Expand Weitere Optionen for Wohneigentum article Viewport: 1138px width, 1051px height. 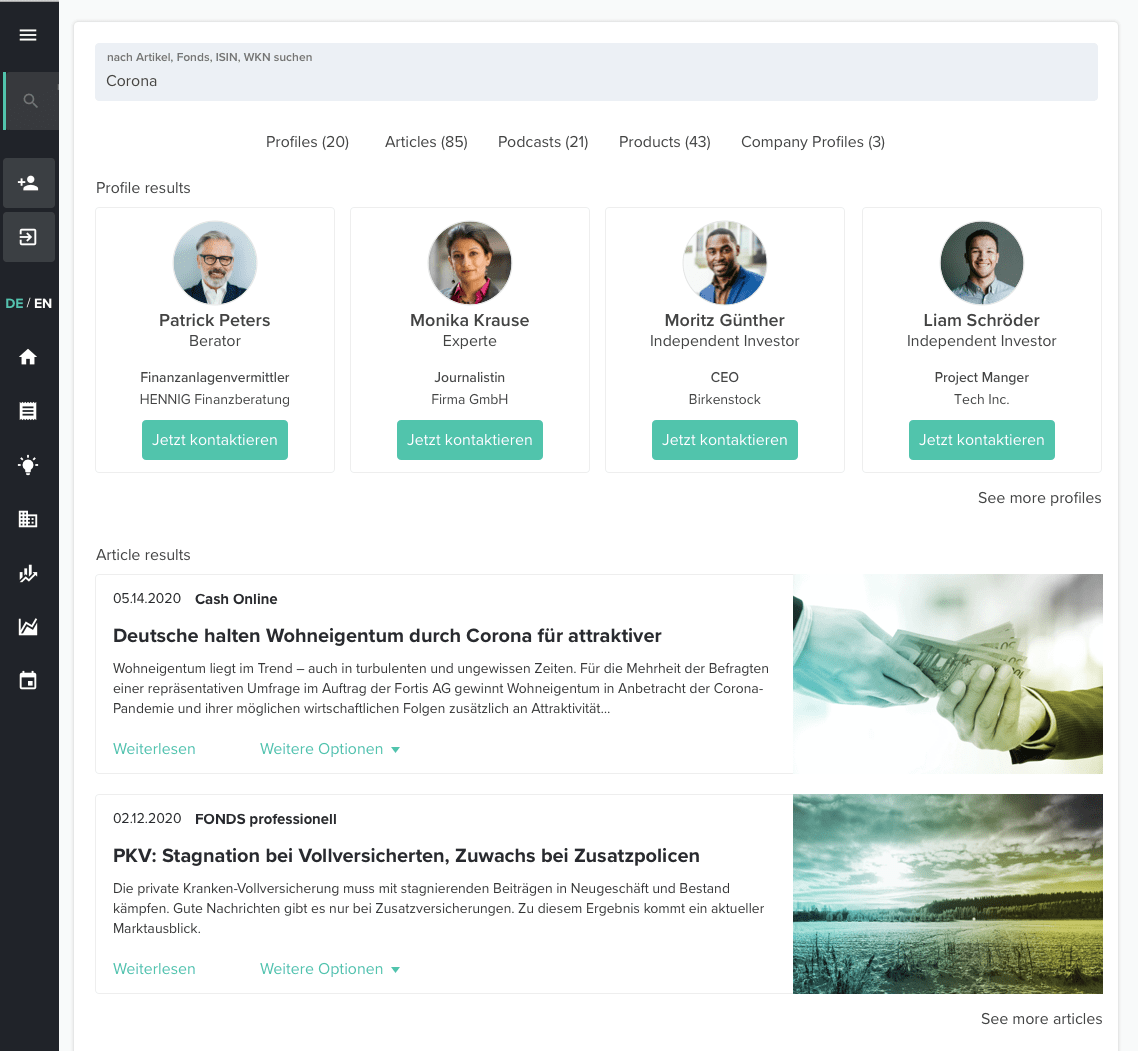coord(330,749)
